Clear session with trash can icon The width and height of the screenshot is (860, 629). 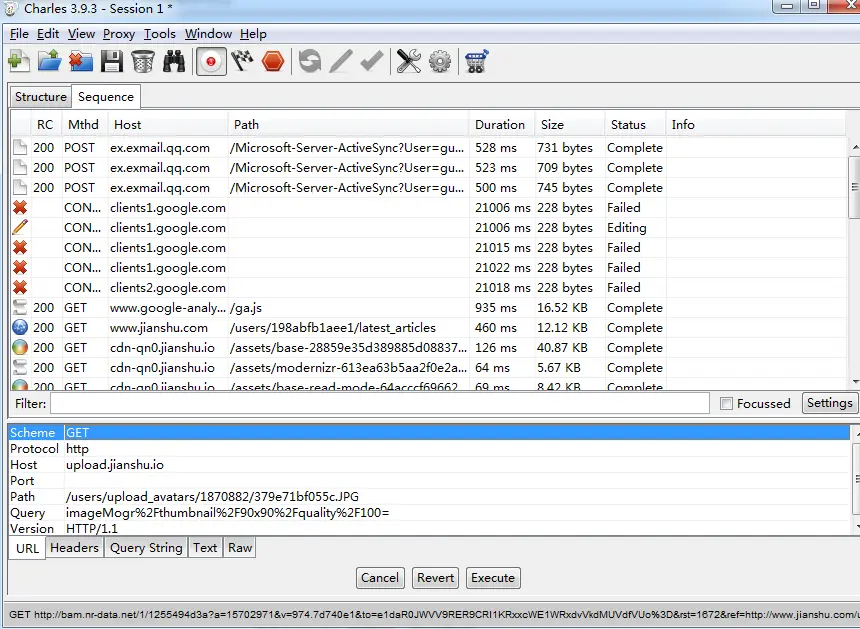tap(143, 61)
